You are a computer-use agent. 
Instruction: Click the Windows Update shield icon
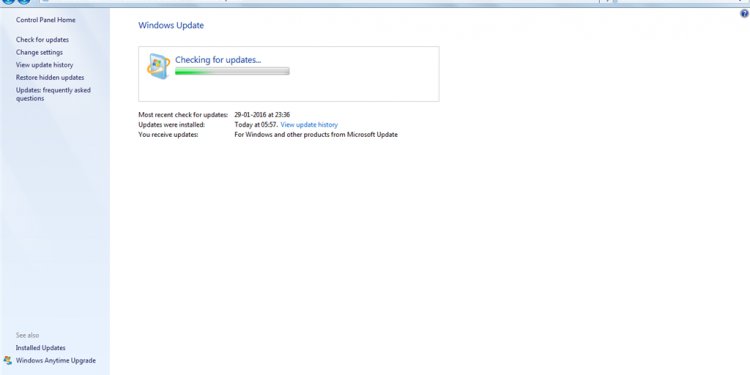pos(158,66)
